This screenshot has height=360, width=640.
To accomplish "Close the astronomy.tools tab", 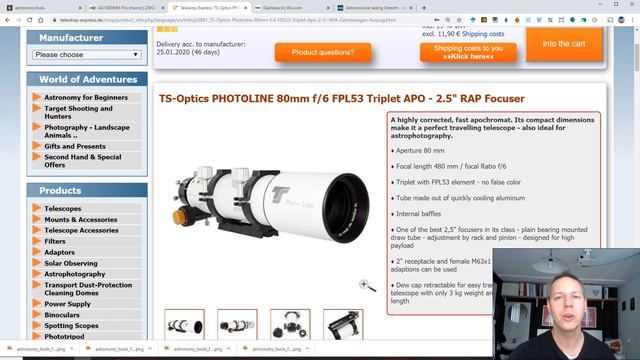I will point(80,8).
